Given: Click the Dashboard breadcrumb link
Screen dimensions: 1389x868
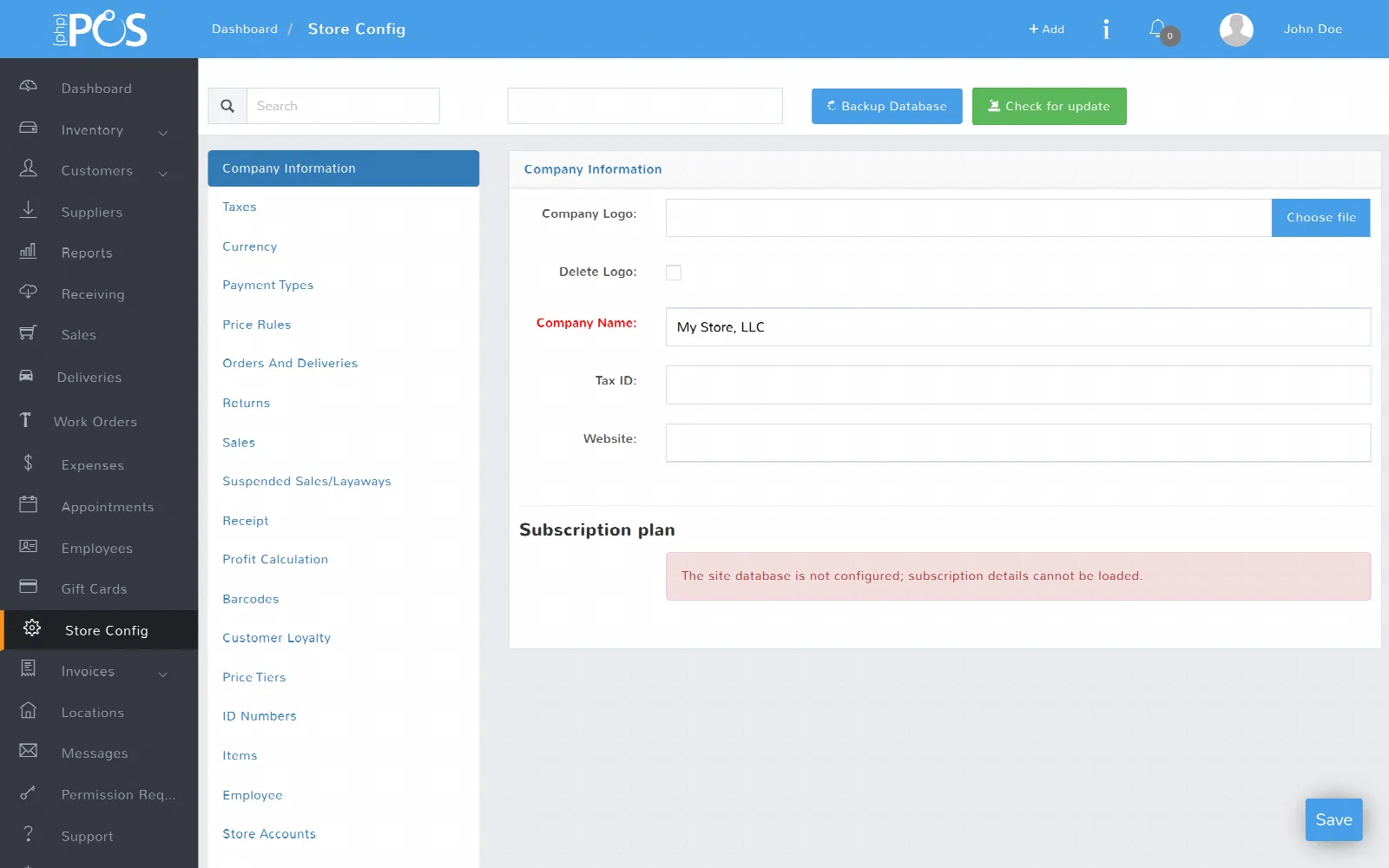Looking at the screenshot, I should click(245, 30).
